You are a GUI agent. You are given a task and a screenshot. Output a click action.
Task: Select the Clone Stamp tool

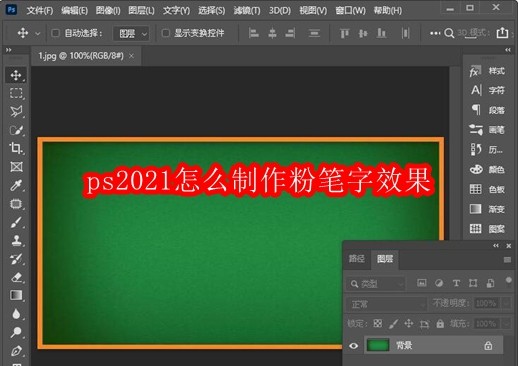[16, 240]
